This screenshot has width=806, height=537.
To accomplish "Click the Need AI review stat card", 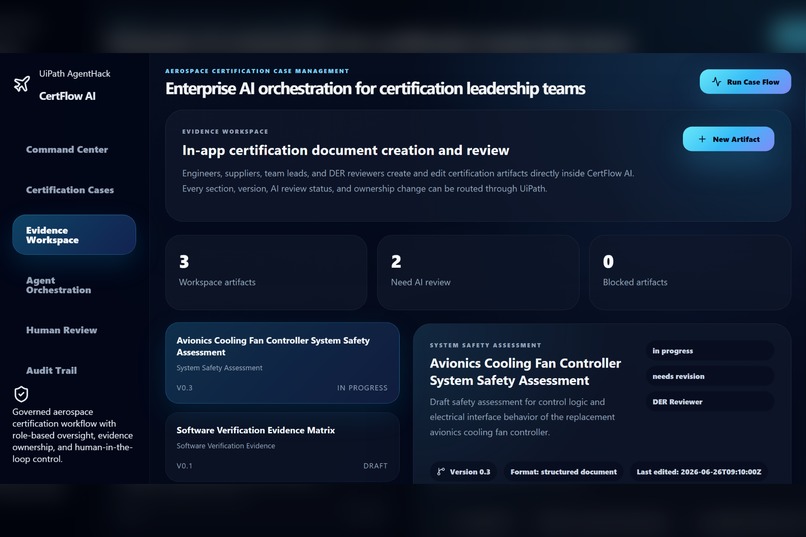I will coord(478,272).
